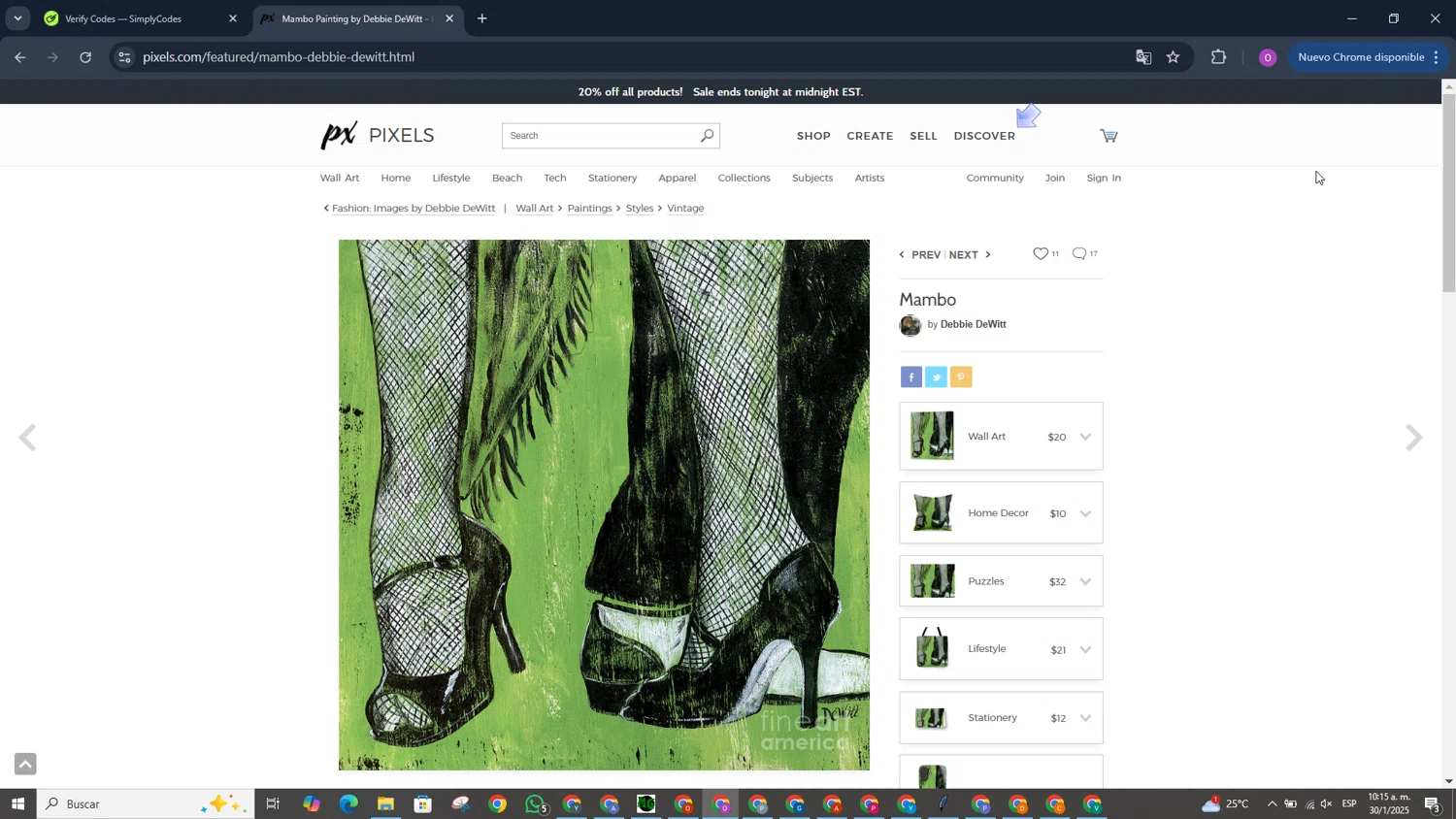Open Community link
Image resolution: width=1456 pixels, height=819 pixels.
tap(995, 179)
